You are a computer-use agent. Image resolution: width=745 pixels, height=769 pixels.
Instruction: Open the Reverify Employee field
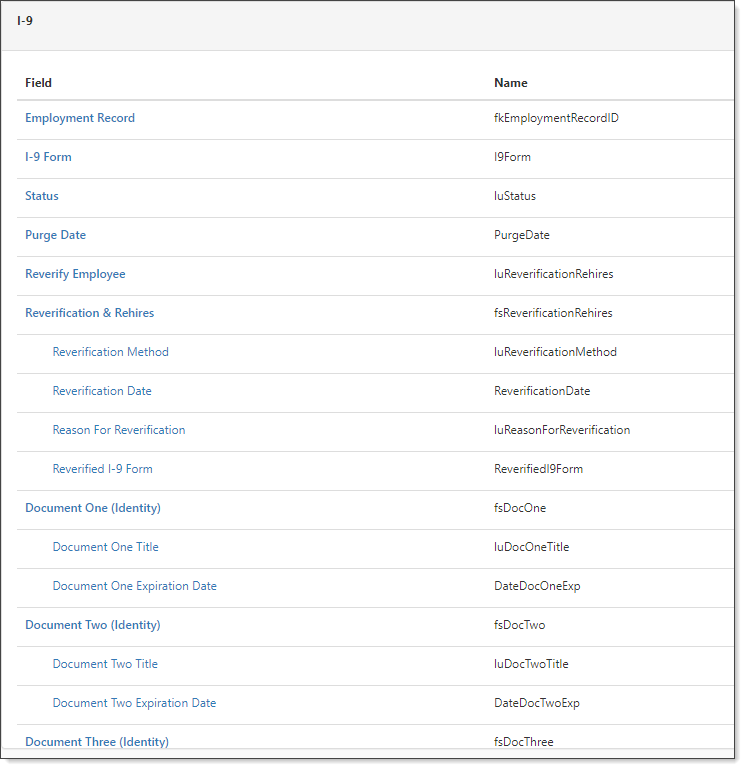pos(75,274)
